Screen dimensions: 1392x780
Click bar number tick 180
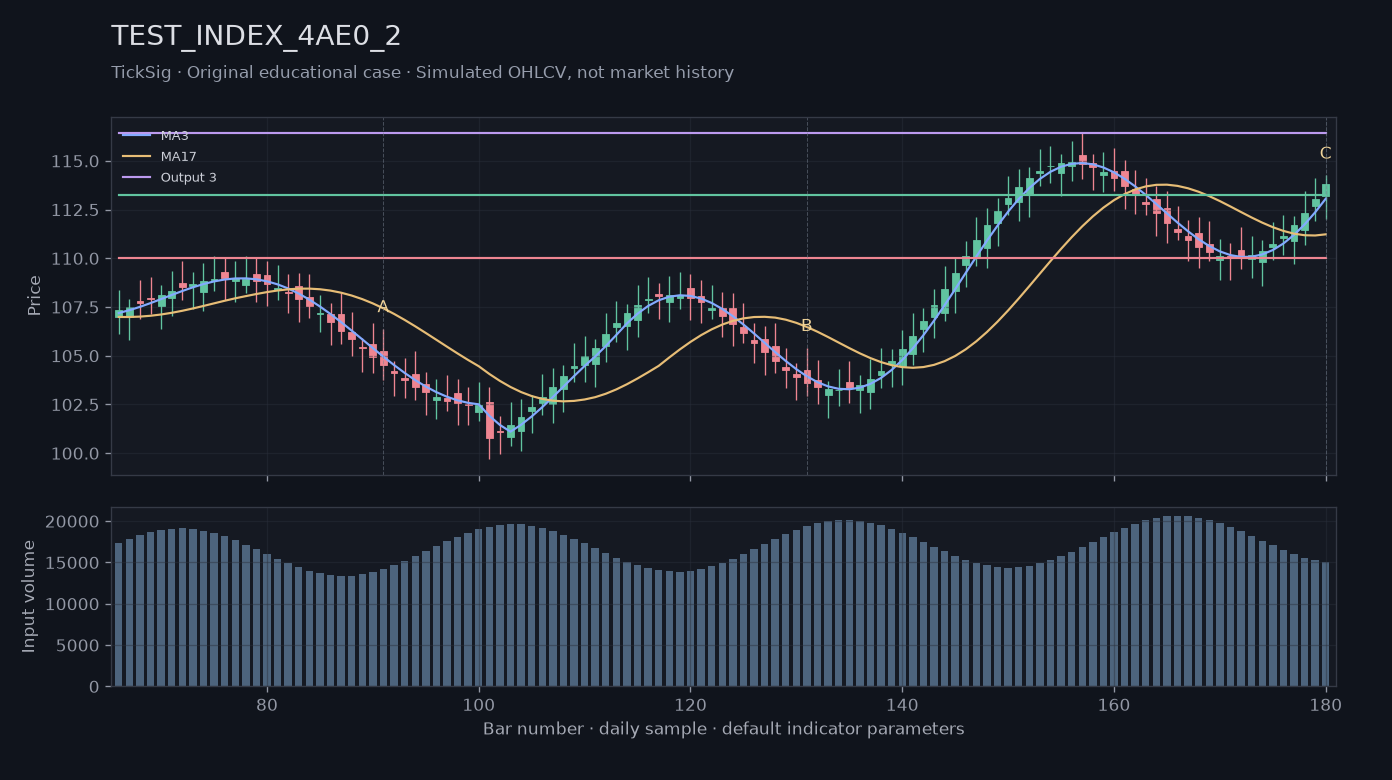coord(1326,703)
